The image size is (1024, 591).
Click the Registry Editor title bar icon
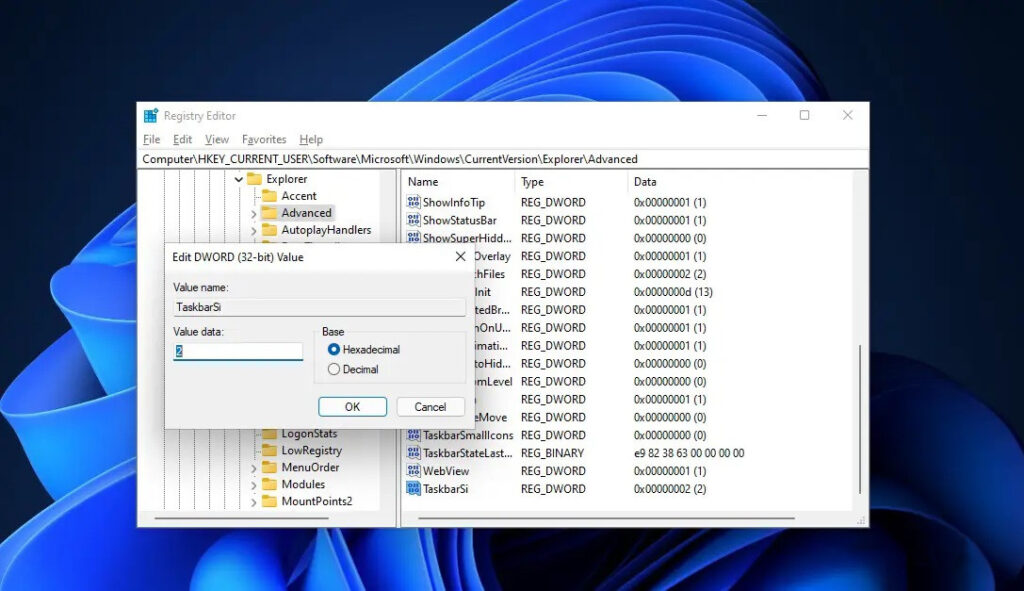click(150, 115)
